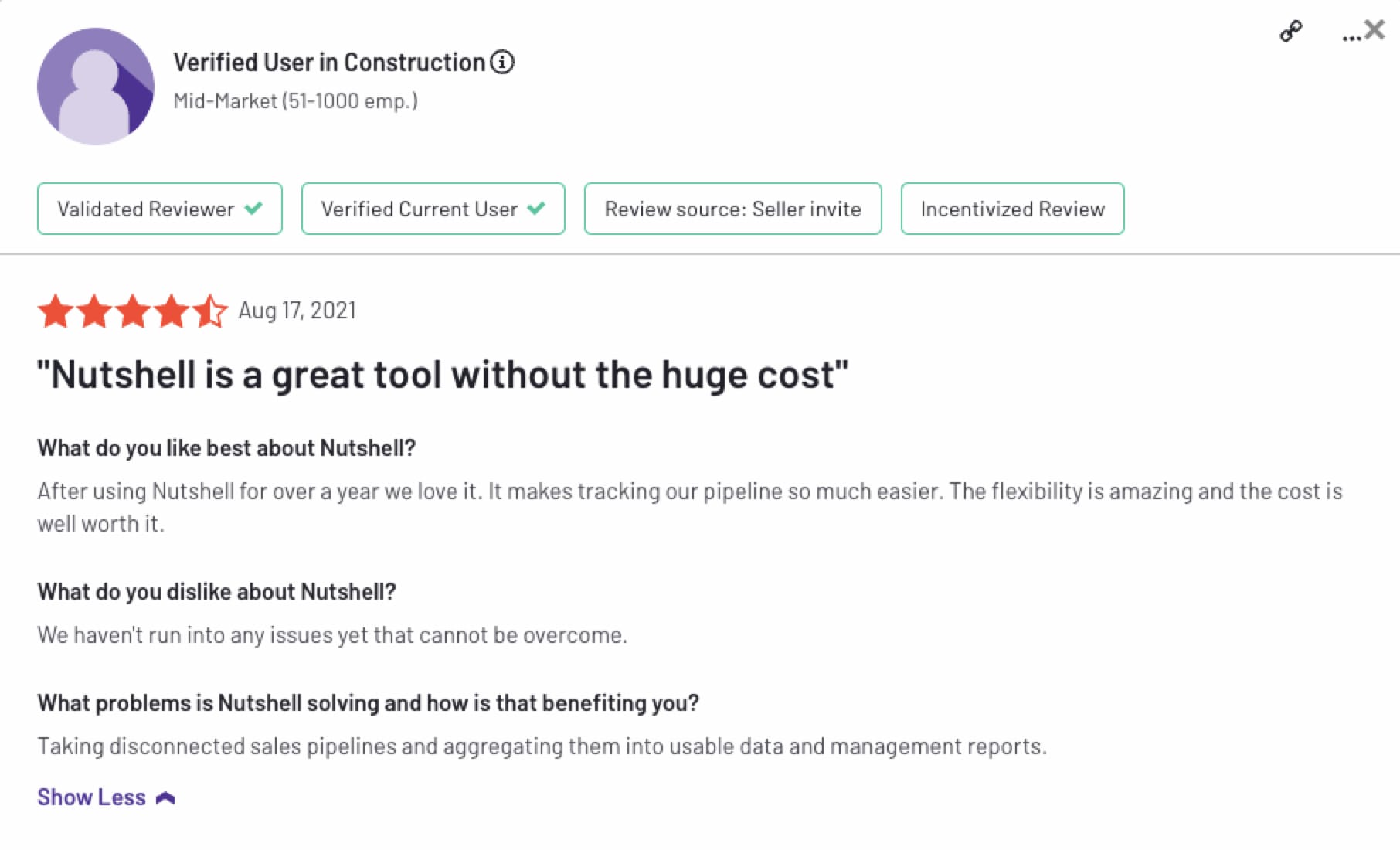Click the Incentivized Review badge
The width and height of the screenshot is (1400, 850).
pos(1012,209)
